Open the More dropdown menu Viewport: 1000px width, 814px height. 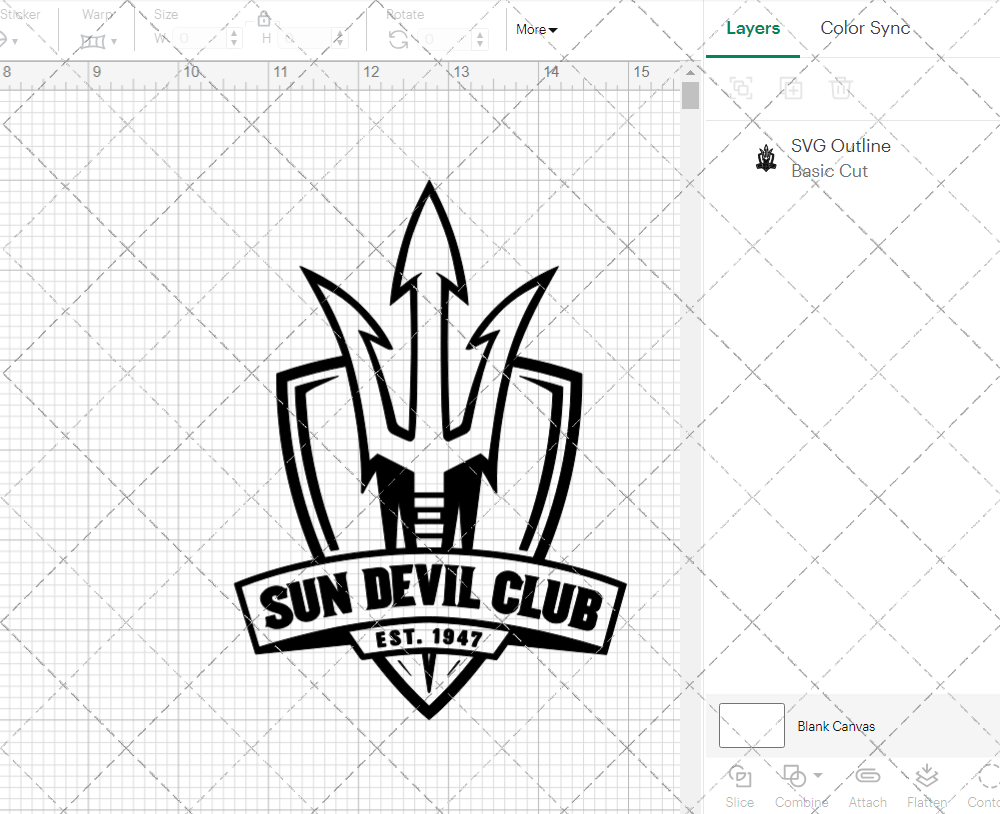[x=536, y=30]
